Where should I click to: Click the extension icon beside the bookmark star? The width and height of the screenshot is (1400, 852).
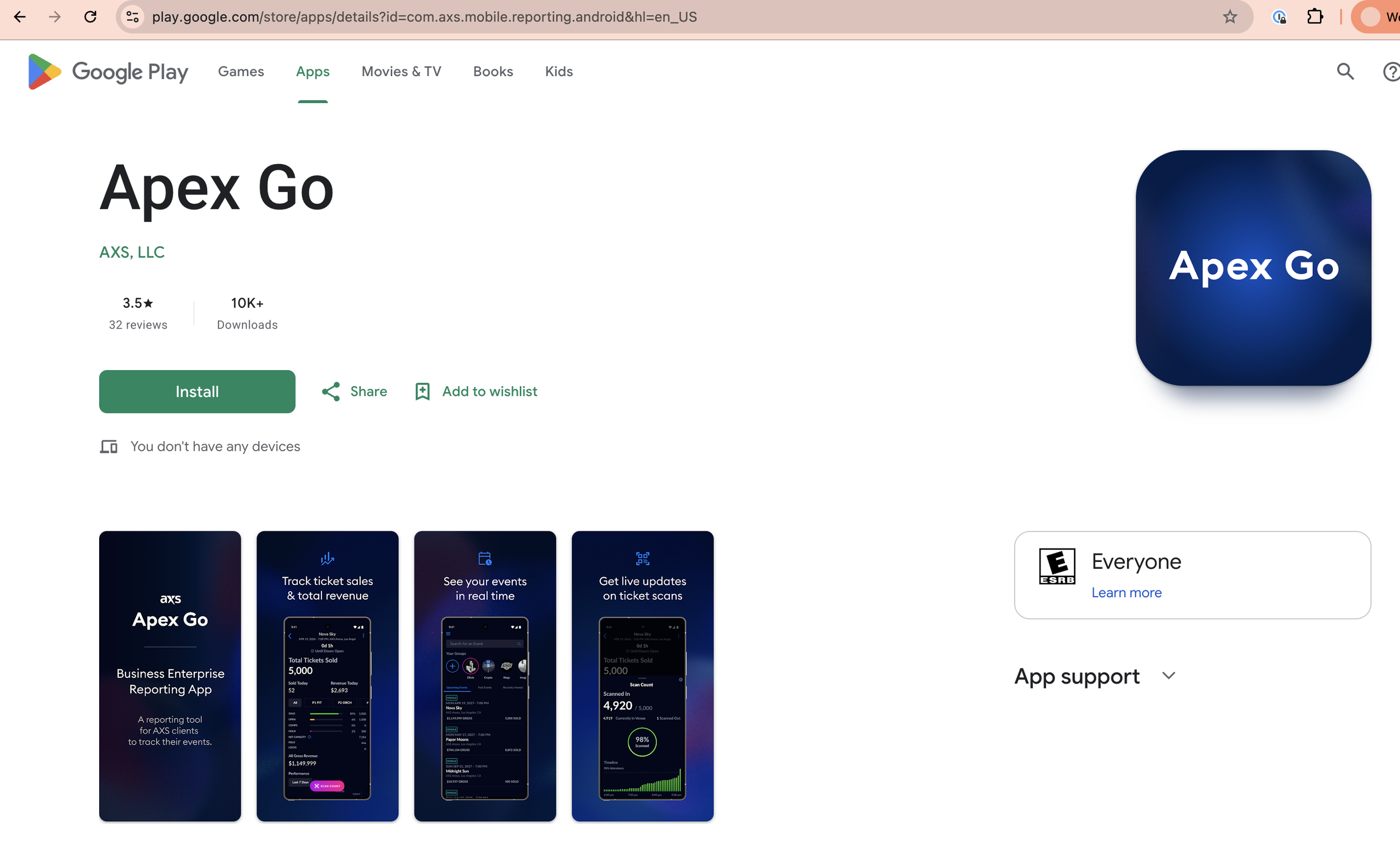(1279, 17)
